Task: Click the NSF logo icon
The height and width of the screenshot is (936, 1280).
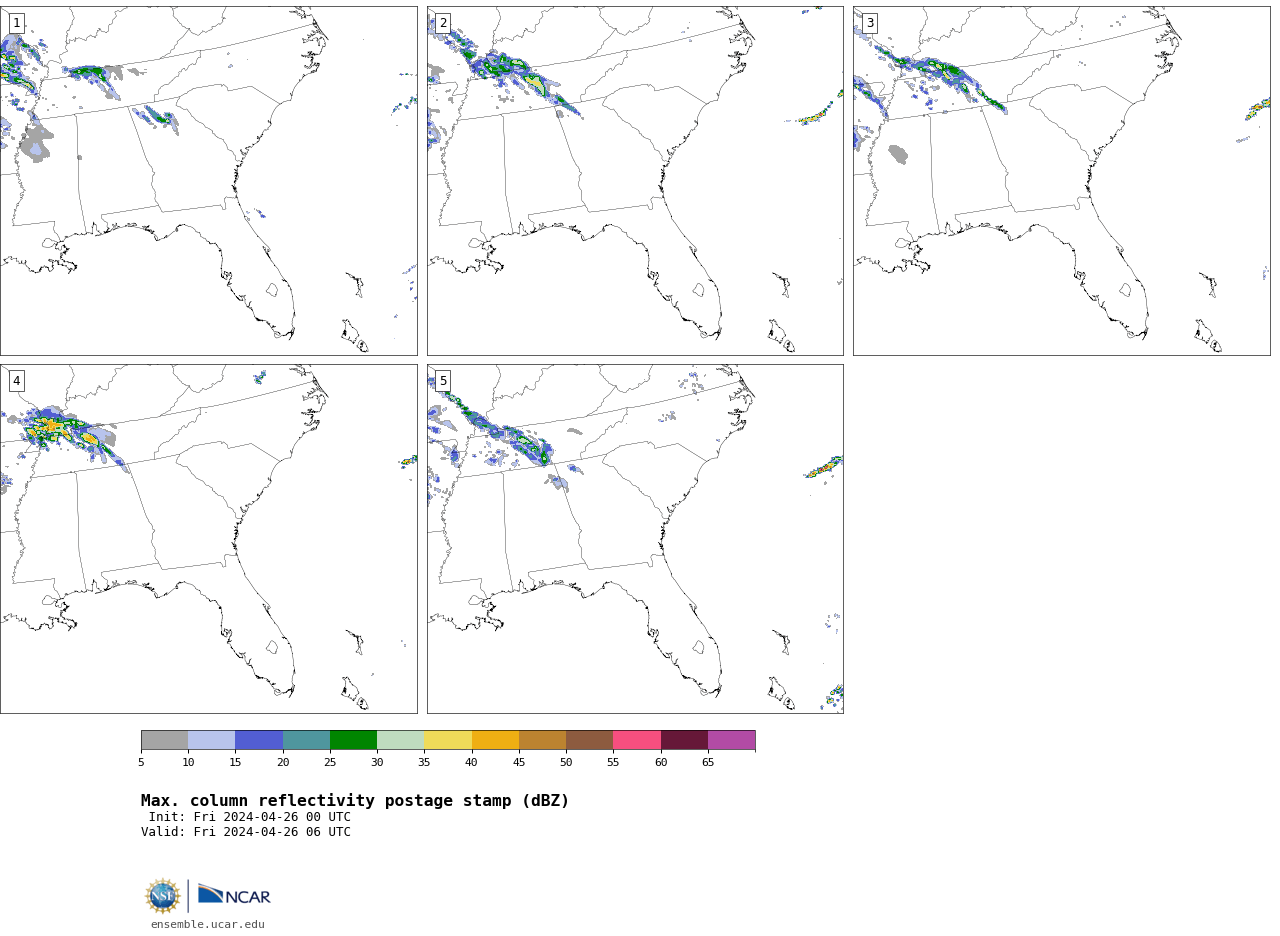Action: pyautogui.click(x=163, y=896)
